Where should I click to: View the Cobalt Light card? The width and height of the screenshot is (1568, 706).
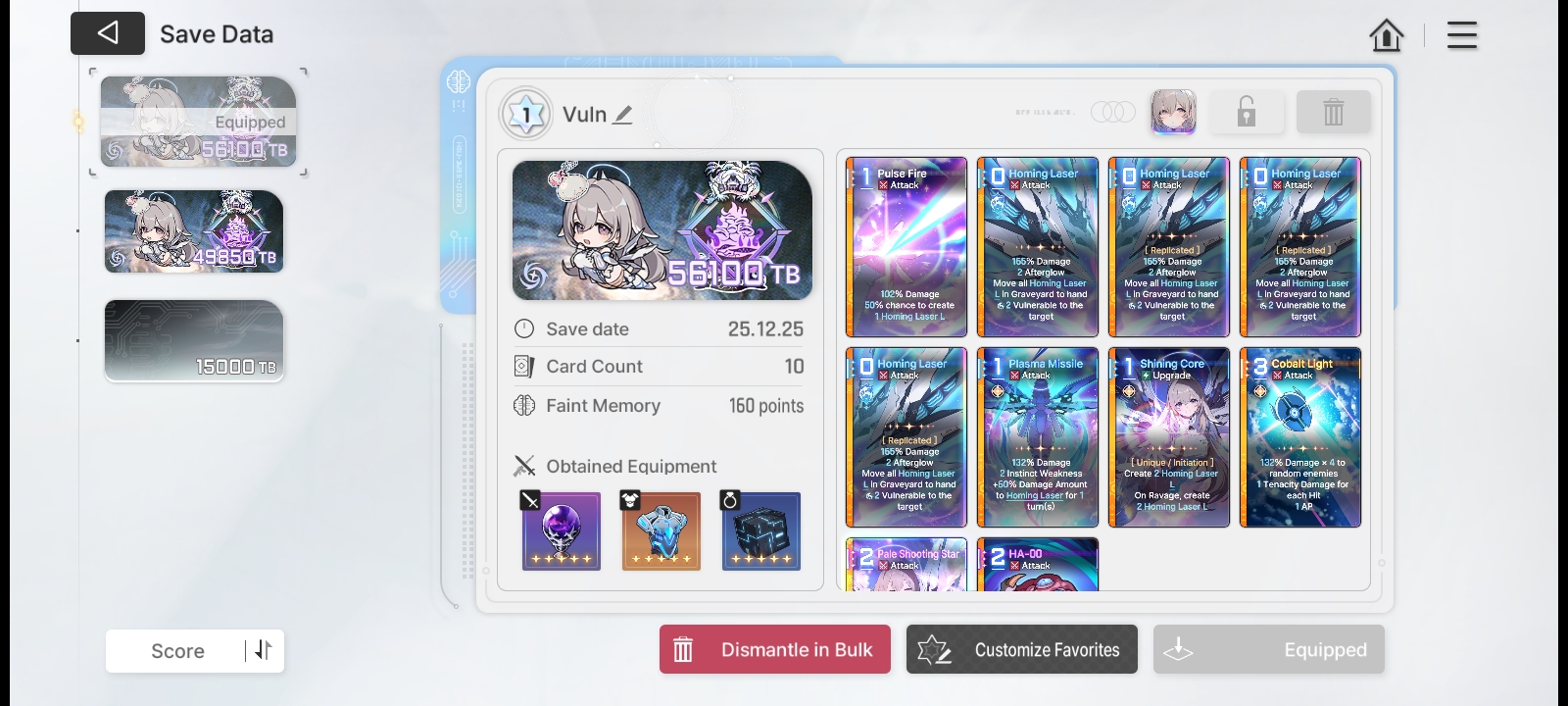(x=1300, y=437)
